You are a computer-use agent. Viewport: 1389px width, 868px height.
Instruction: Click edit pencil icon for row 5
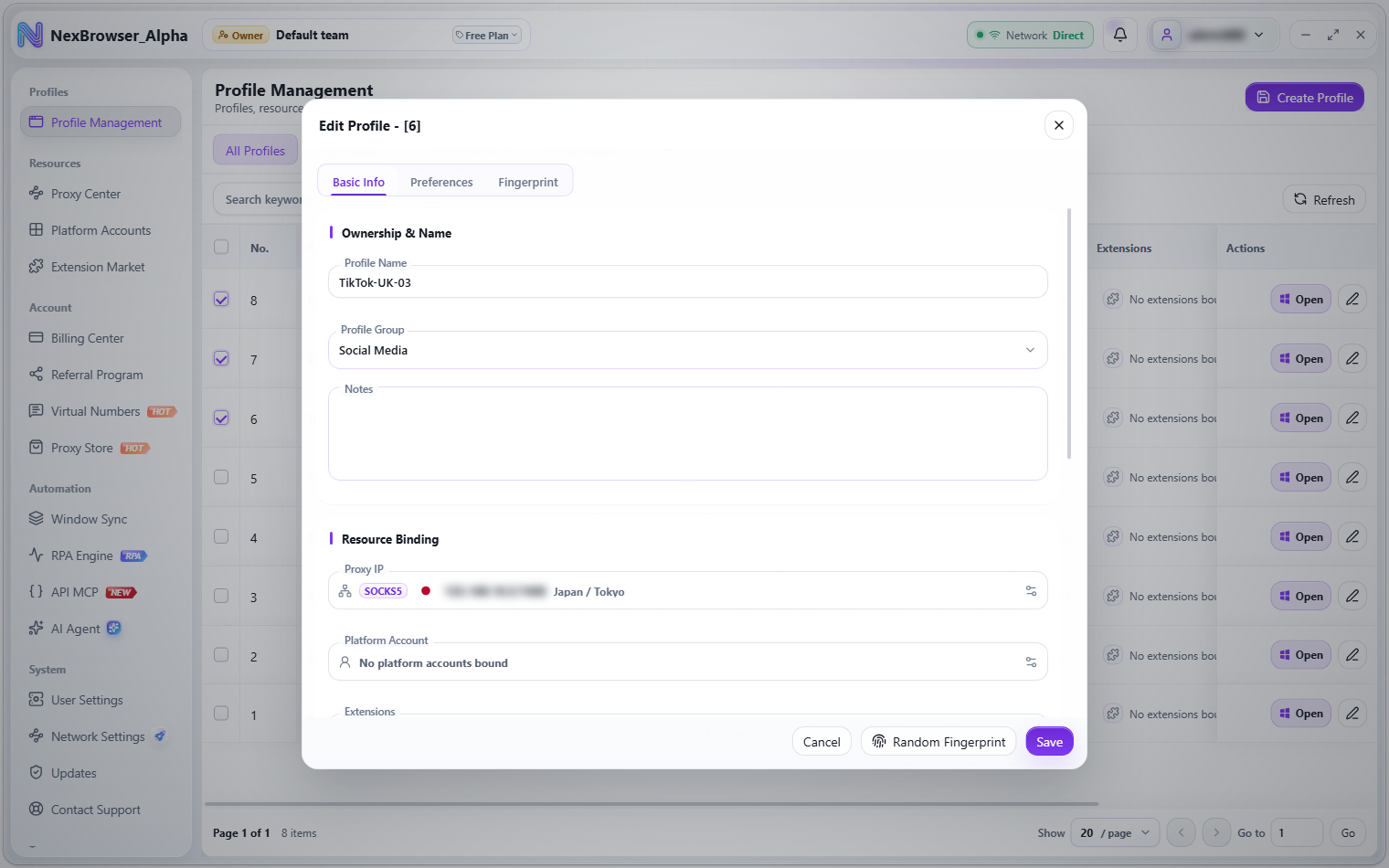click(x=1352, y=477)
